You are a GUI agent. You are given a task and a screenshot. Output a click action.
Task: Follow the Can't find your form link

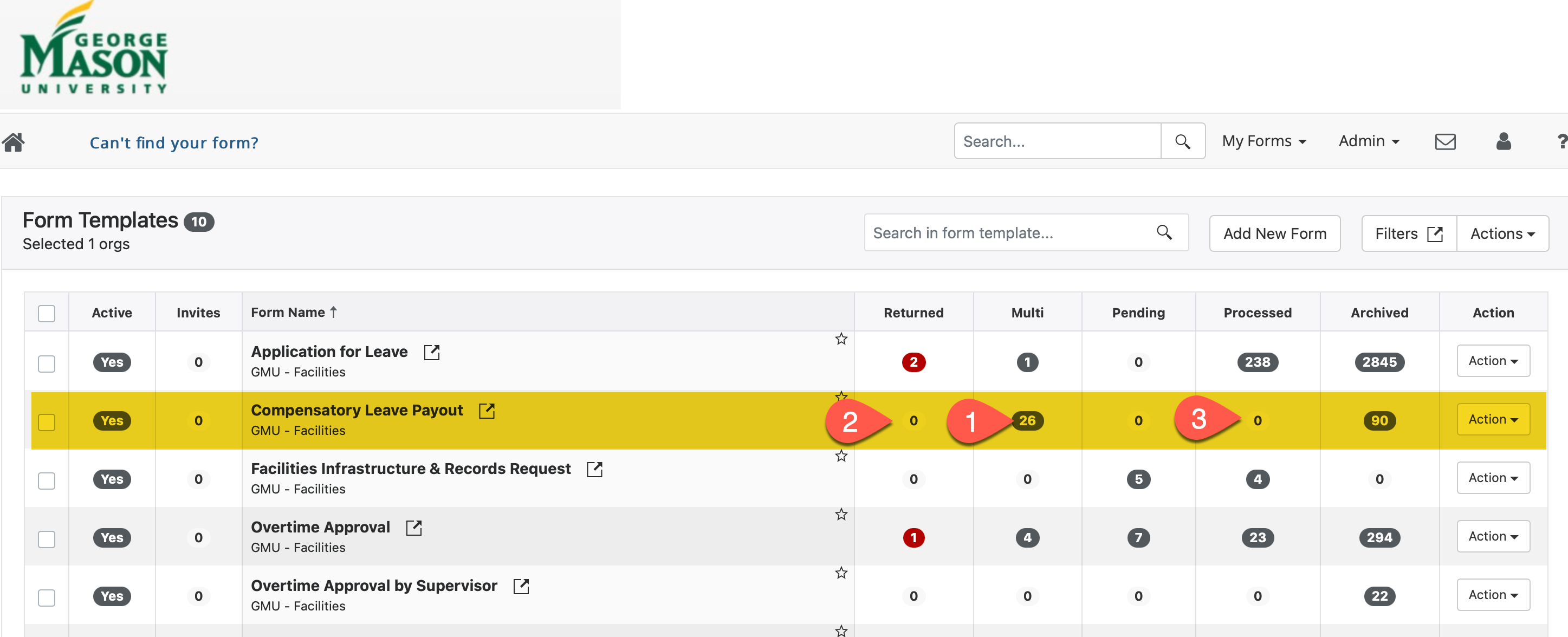coord(174,142)
